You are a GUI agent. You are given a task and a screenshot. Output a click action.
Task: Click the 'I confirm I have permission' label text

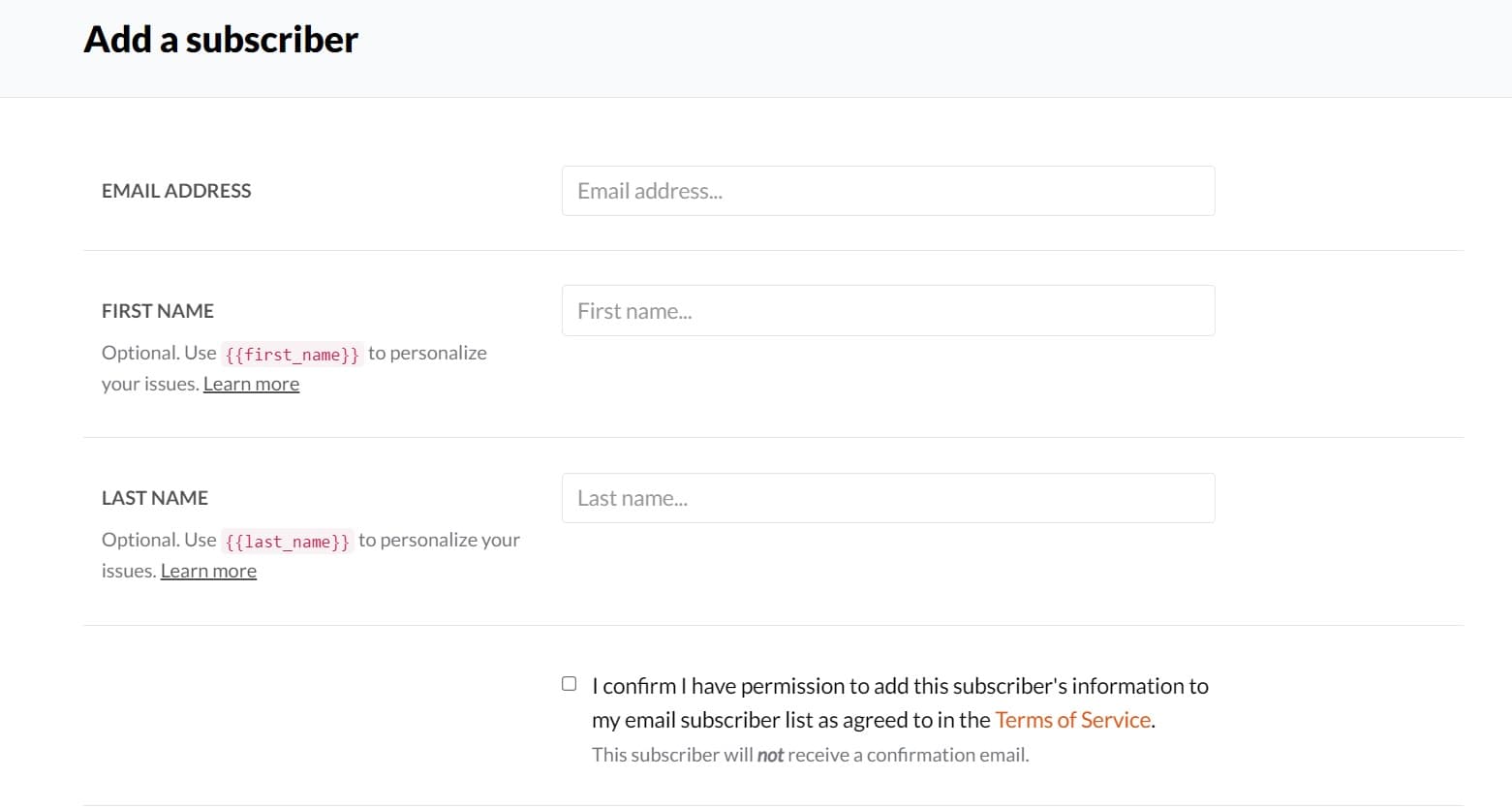point(900,687)
